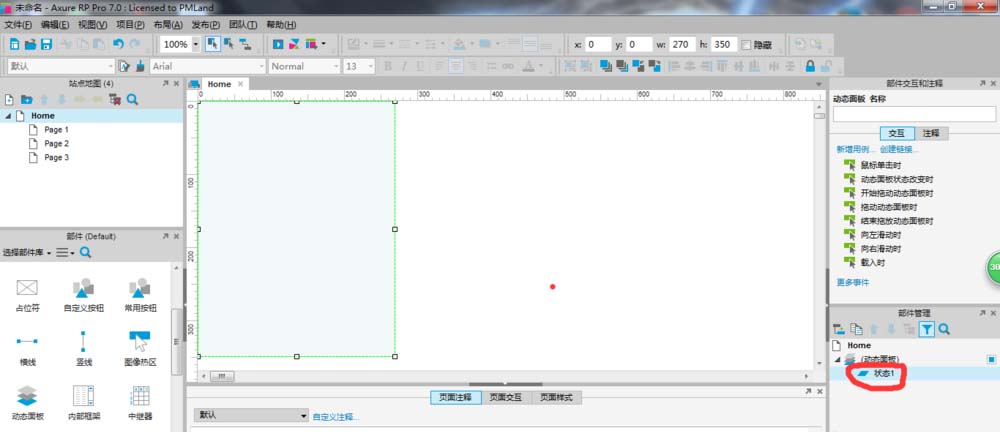Switch to the 页面交互 tab
Viewport: 1000px width, 432px height.
(508, 397)
